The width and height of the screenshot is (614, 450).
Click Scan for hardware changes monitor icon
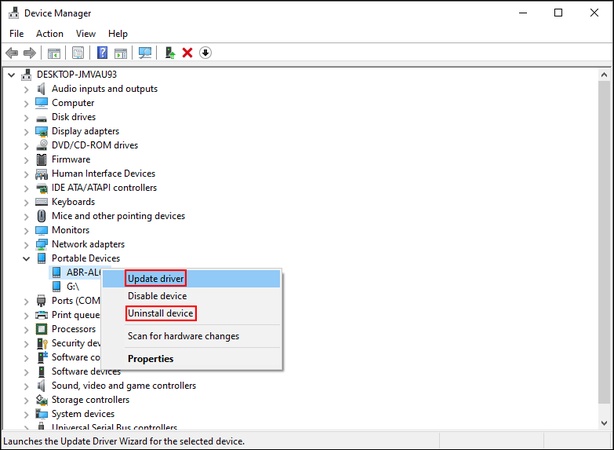click(x=145, y=53)
